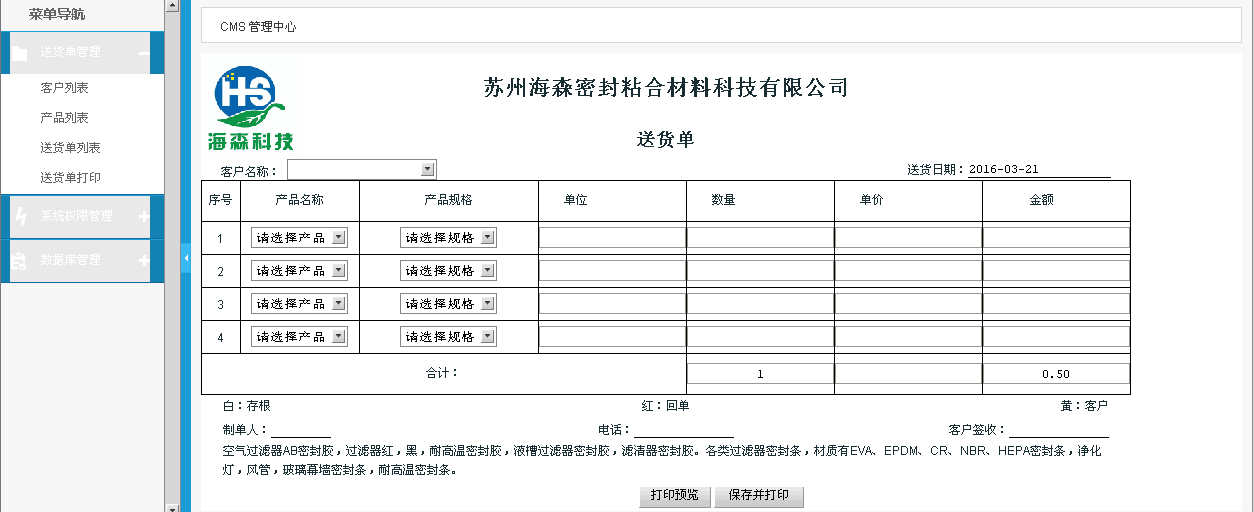
Task: Focus row 2 数量 input field
Action: (760, 271)
